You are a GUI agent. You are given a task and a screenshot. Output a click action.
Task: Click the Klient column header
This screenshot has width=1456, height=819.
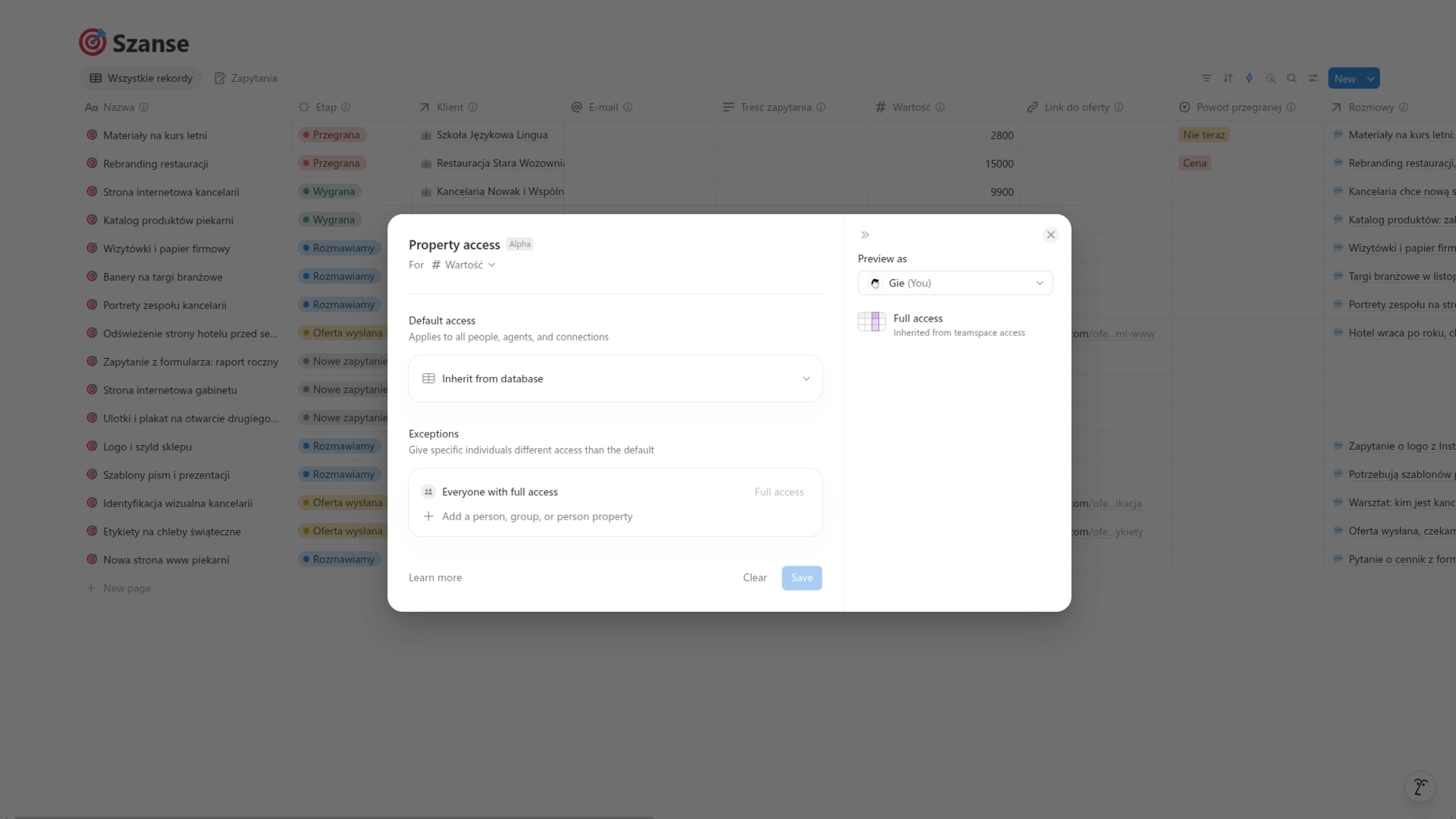point(450,108)
